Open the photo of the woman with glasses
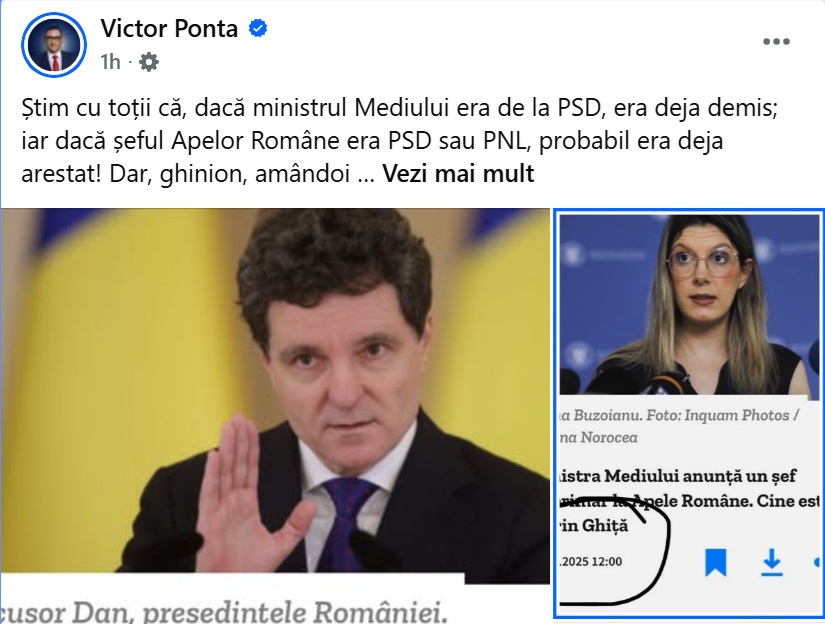 point(689,304)
